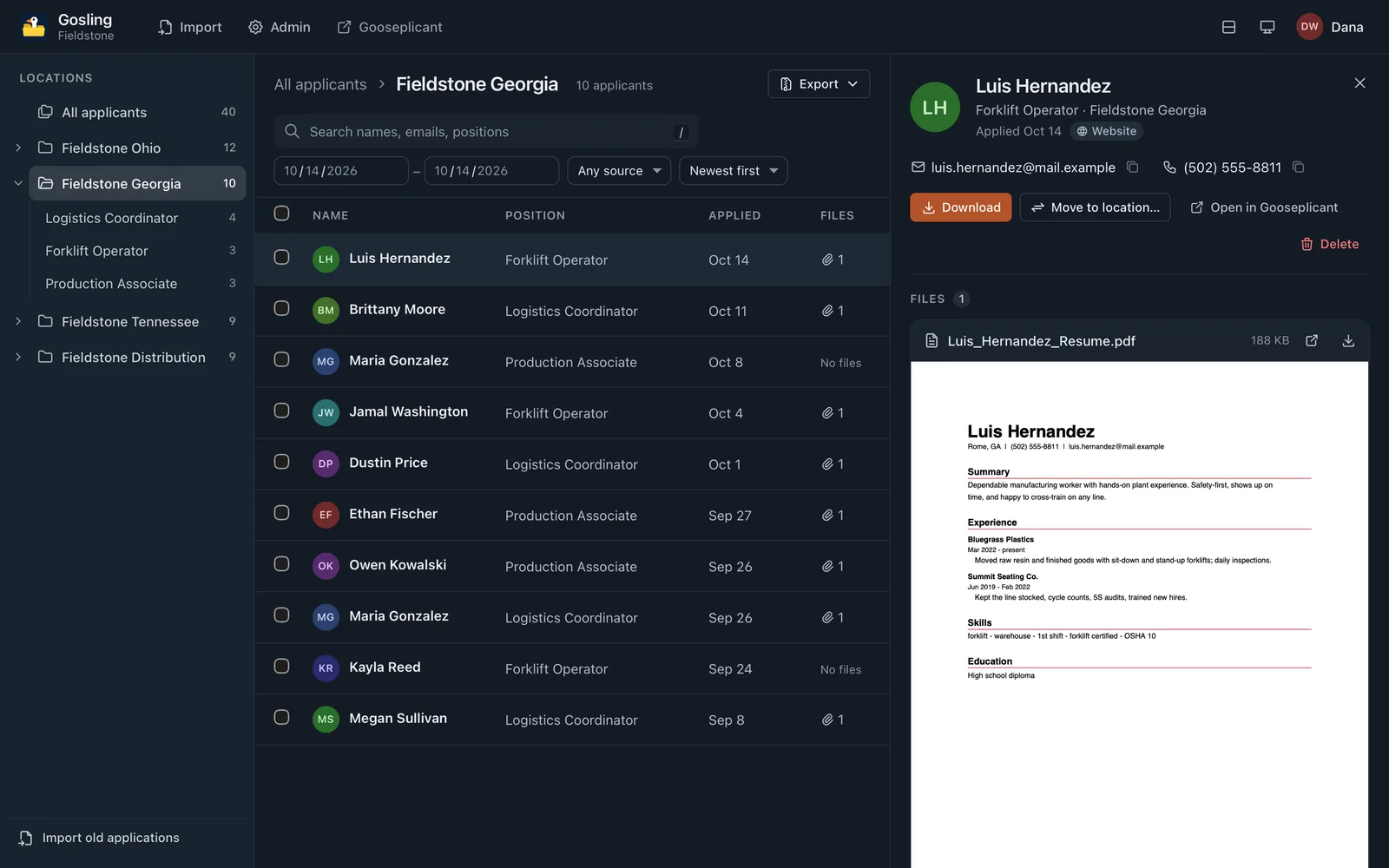Copy the phone number (502) 555-8811 icon
Image resolution: width=1389 pixels, height=868 pixels.
(x=1298, y=167)
